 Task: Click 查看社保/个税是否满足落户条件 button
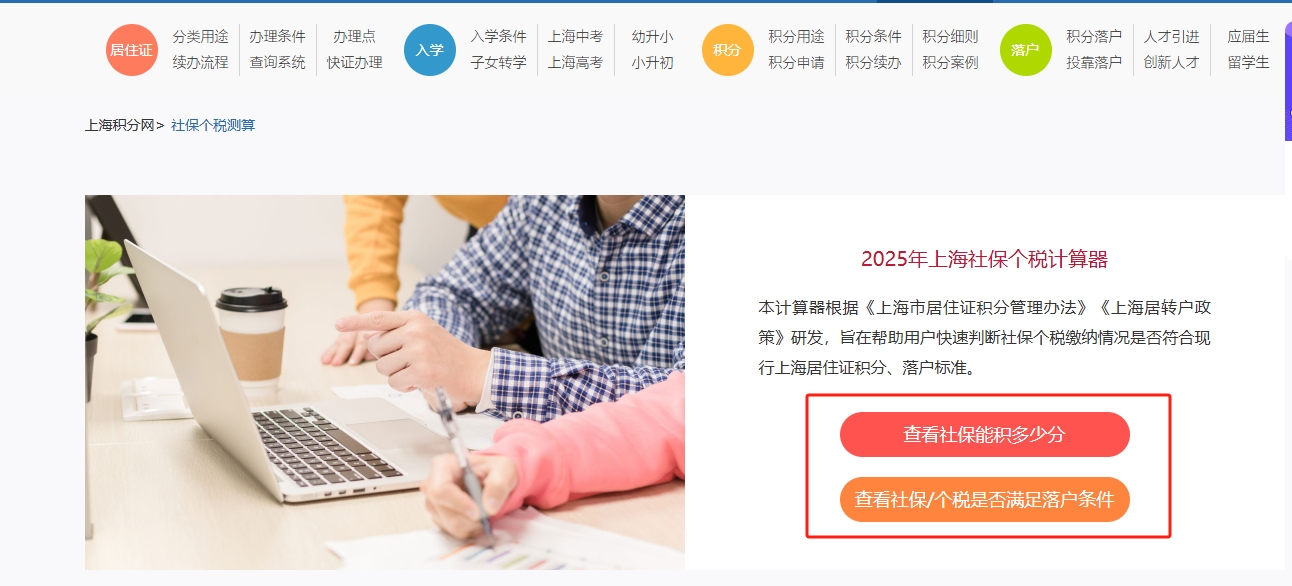(985, 500)
